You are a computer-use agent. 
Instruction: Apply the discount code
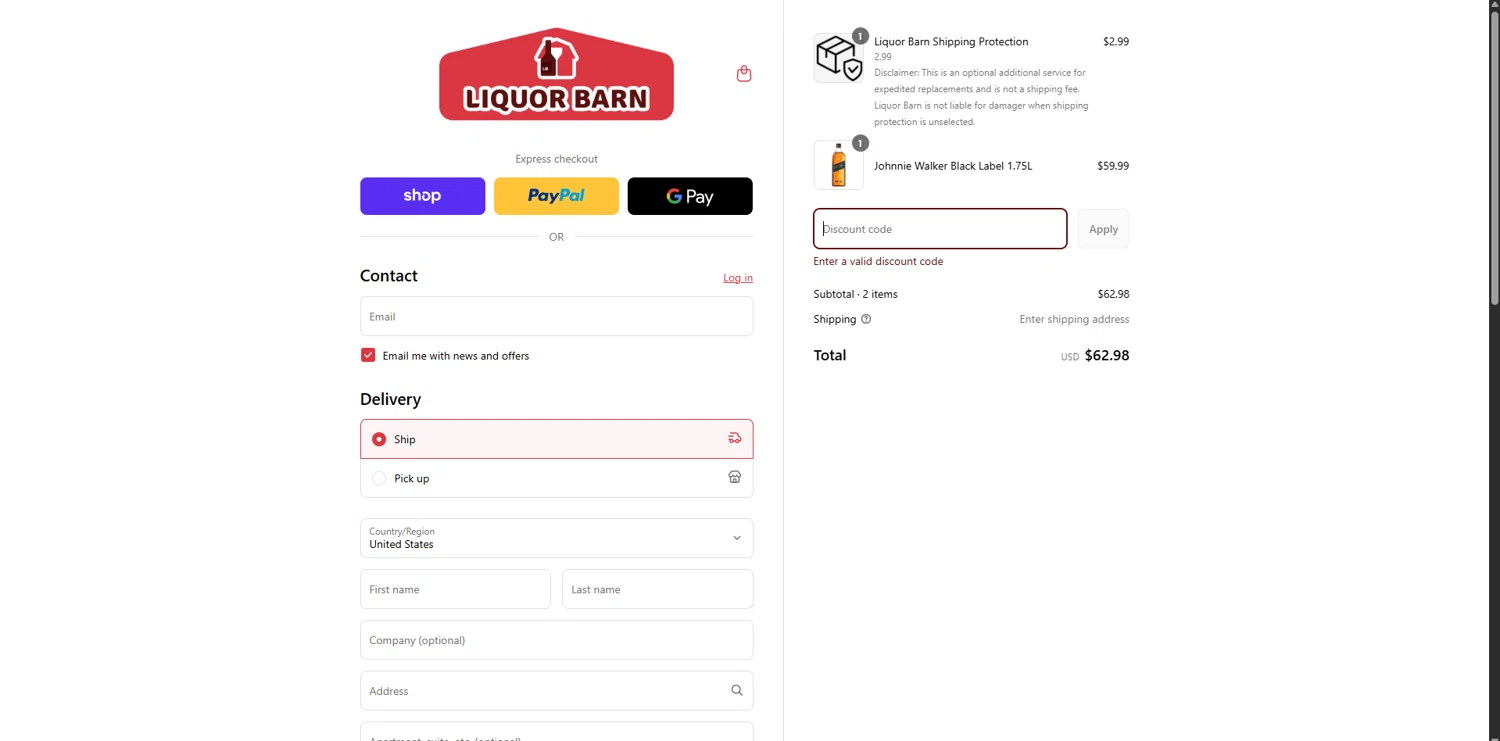(1103, 229)
